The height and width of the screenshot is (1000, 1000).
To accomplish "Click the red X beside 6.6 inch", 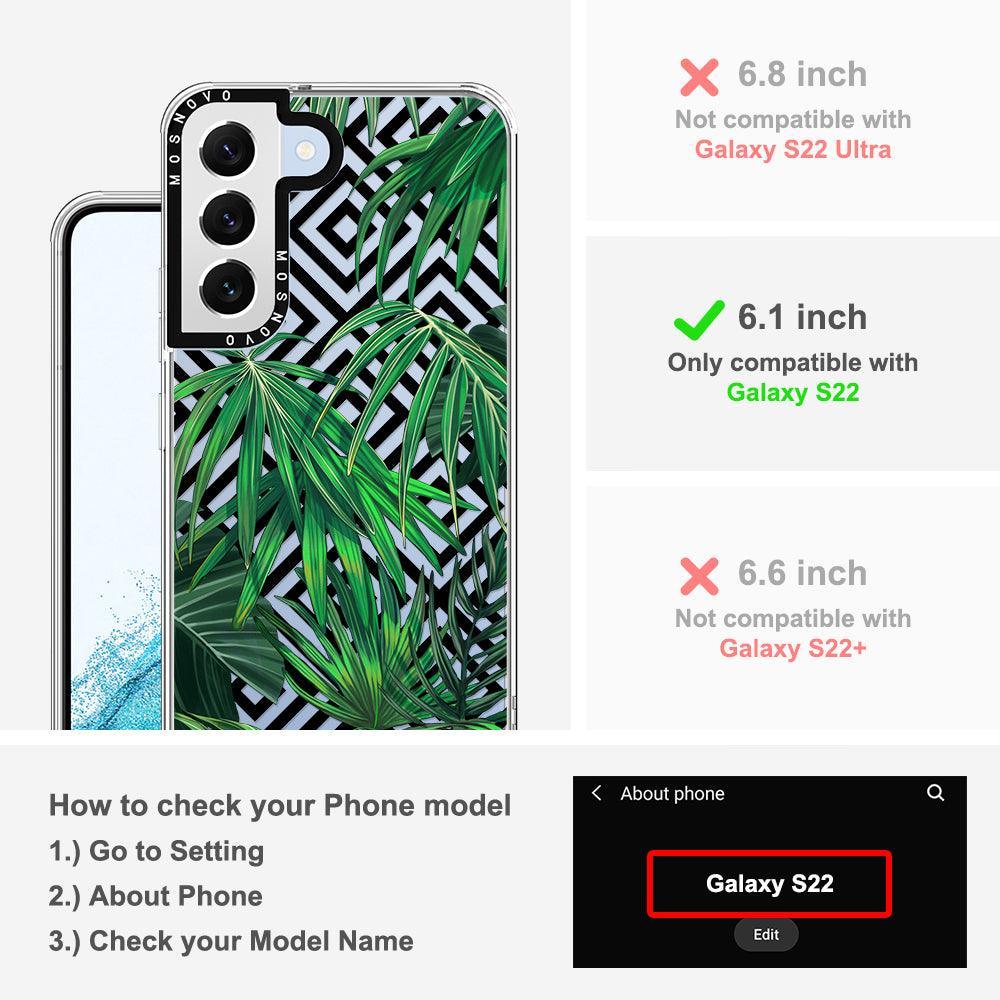I will [x=699, y=575].
